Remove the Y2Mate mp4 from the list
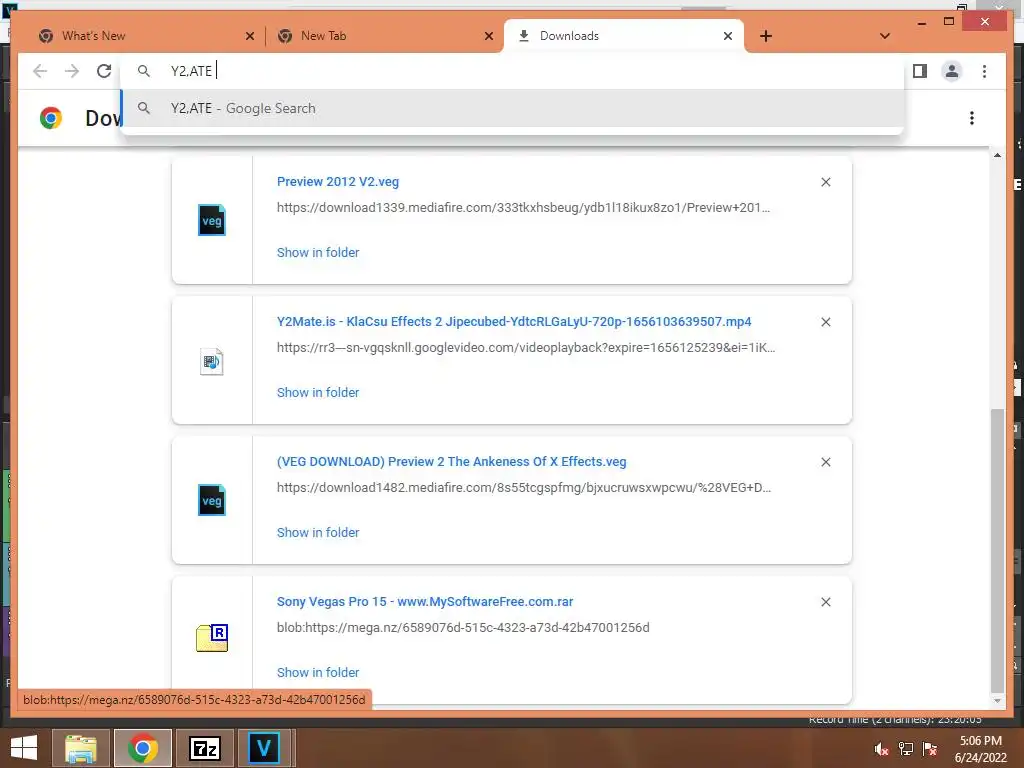Image resolution: width=1024 pixels, height=768 pixels. (x=825, y=322)
